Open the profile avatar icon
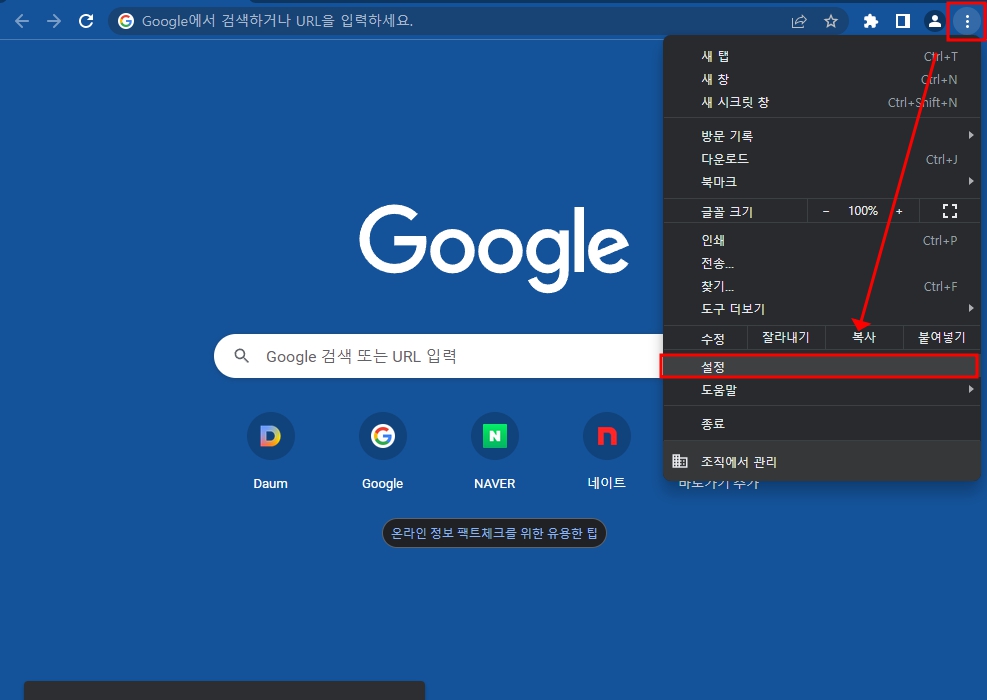Viewport: 987px width, 700px height. (x=935, y=21)
